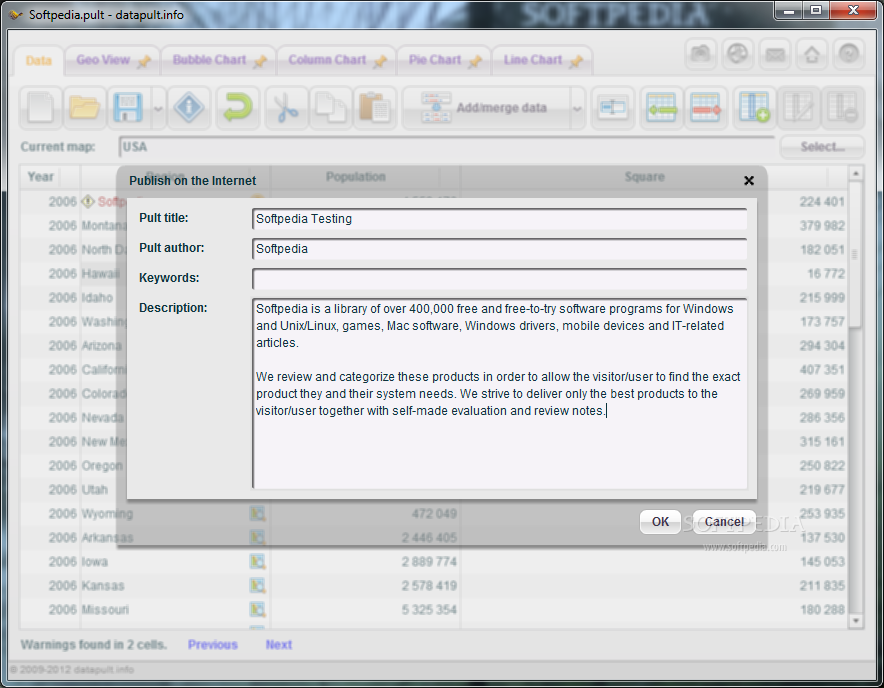
Task: Click the map icon in Kansas row
Action: 258,585
